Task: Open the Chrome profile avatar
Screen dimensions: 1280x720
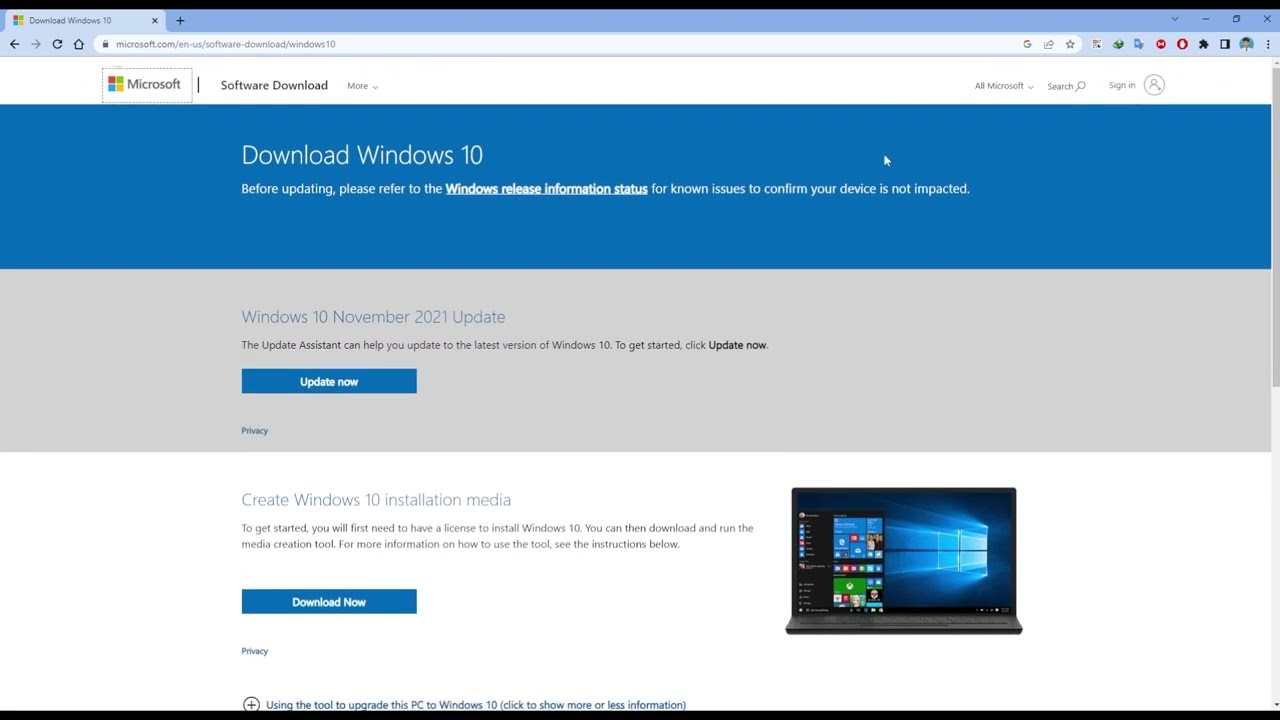Action: pos(1246,44)
